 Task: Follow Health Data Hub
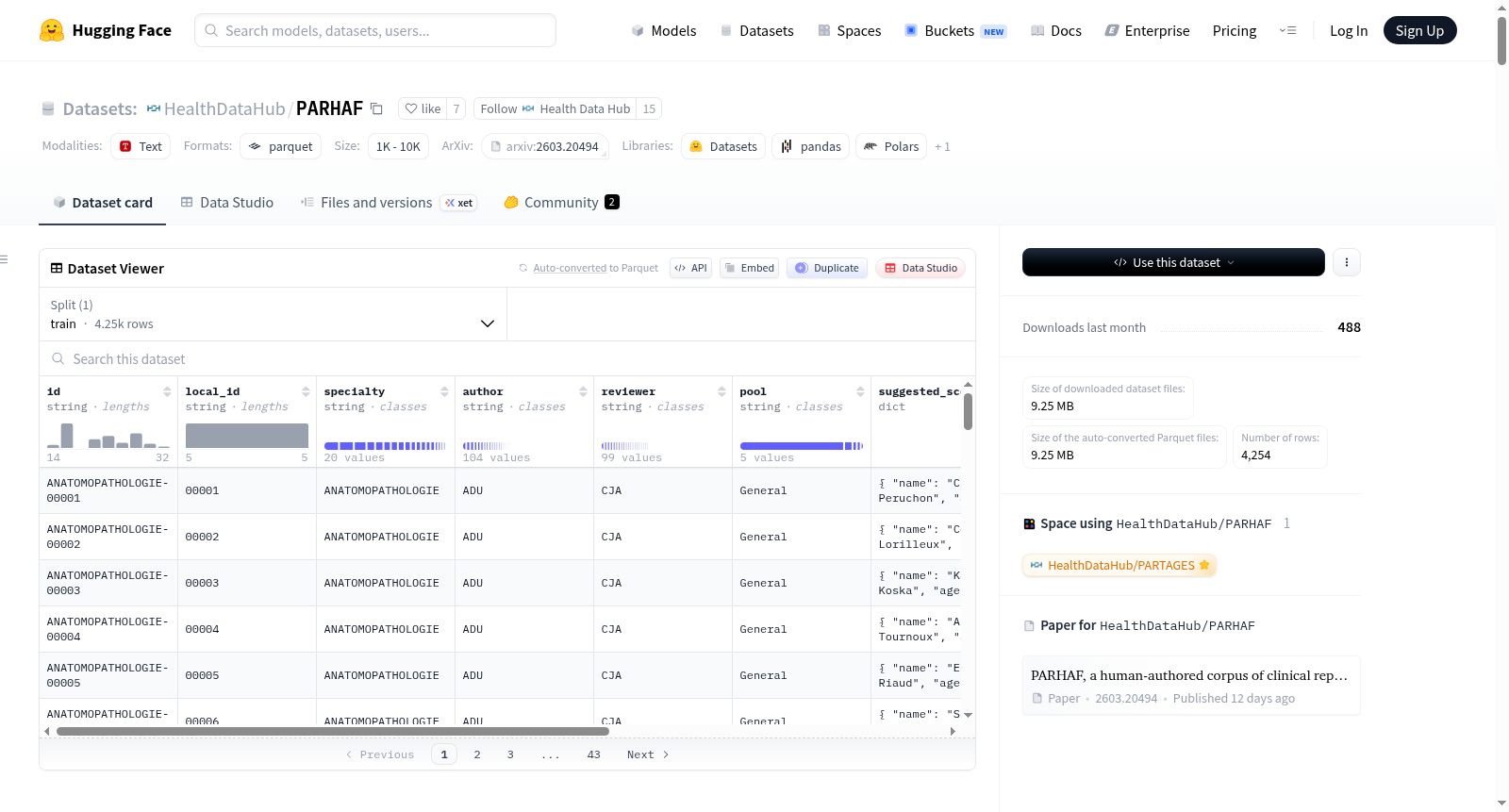(x=555, y=108)
